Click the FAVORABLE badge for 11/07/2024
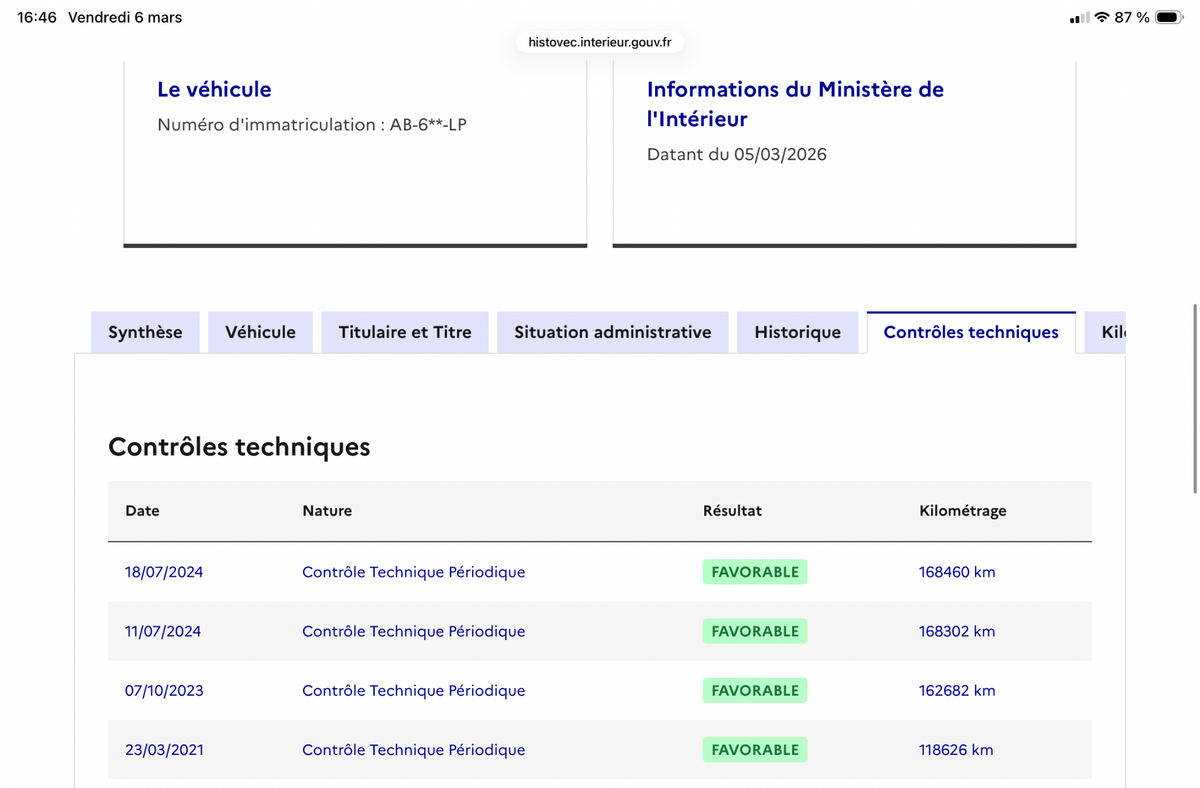This screenshot has width=1200, height=788. (755, 631)
